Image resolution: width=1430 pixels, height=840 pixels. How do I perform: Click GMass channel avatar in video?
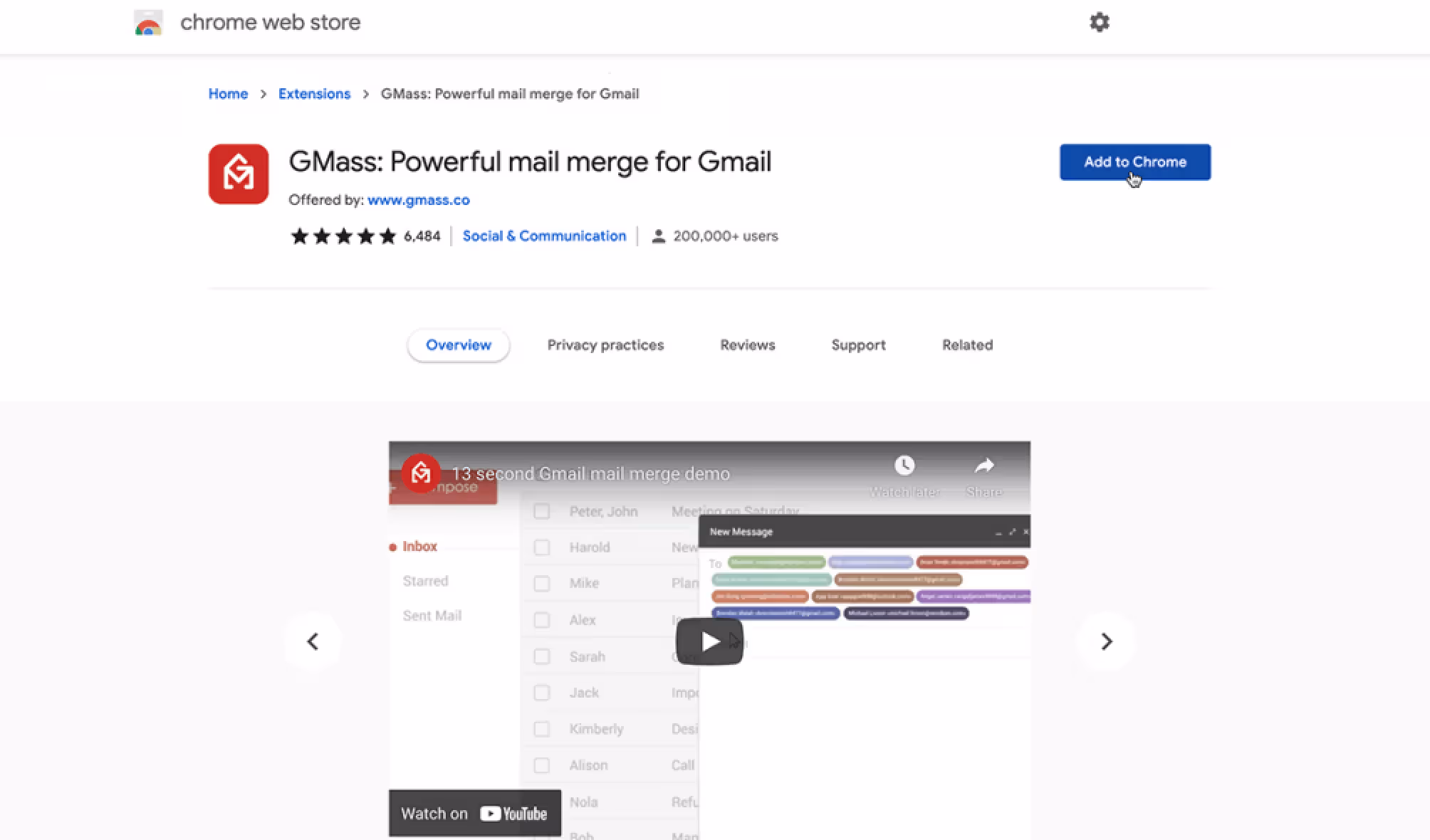(421, 473)
